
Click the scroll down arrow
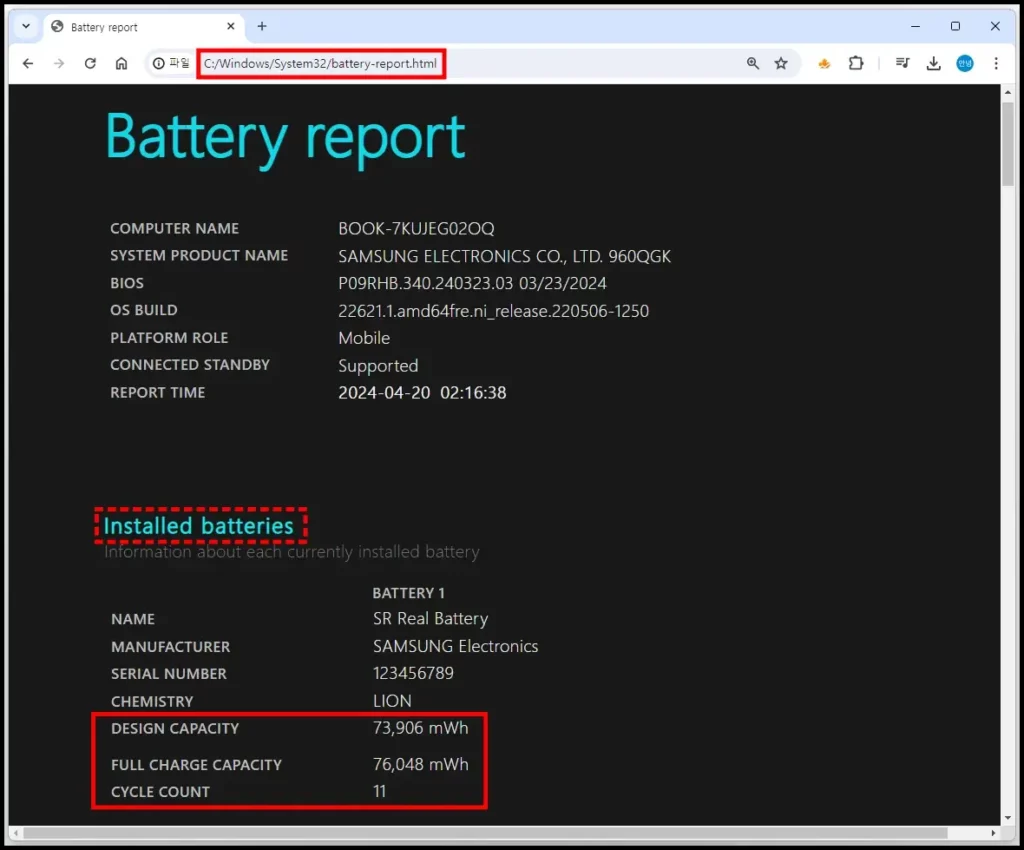[x=1008, y=818]
